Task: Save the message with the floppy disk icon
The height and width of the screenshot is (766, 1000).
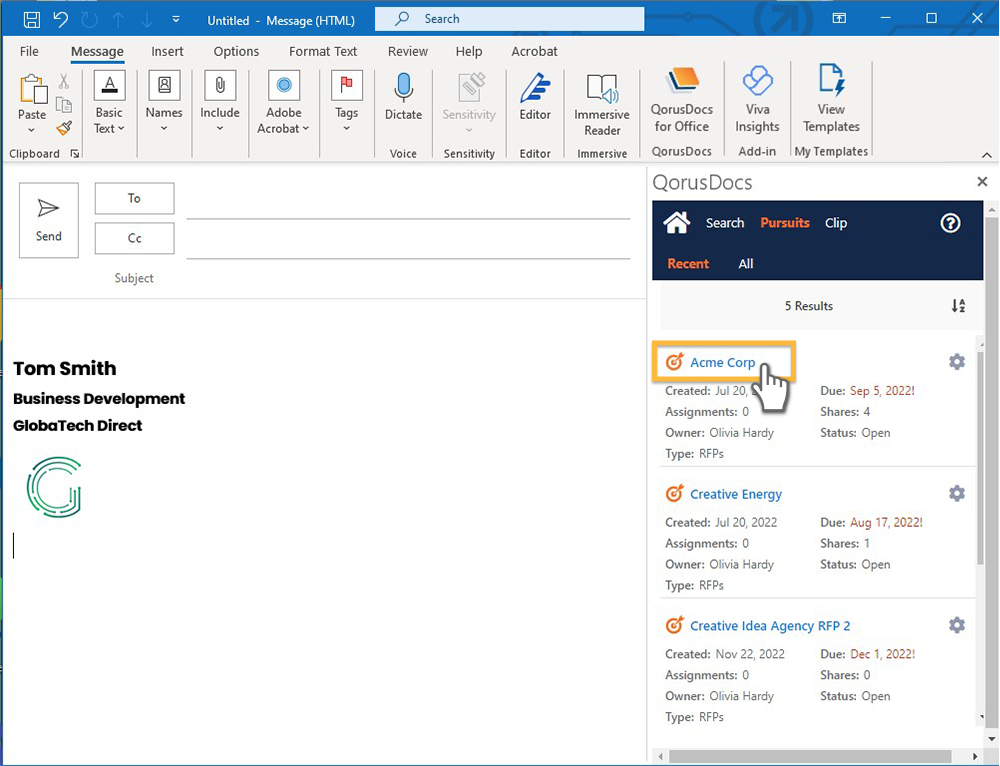Action: (31, 19)
